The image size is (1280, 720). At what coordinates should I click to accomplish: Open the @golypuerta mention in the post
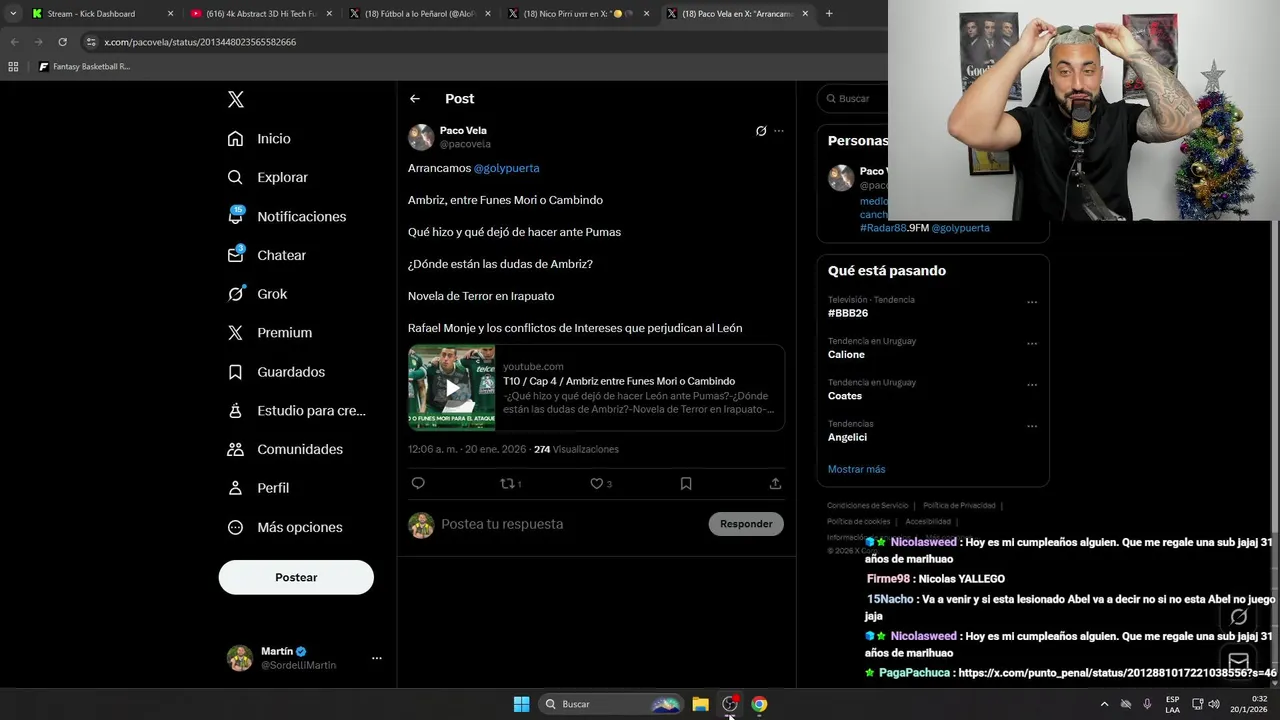tap(506, 168)
